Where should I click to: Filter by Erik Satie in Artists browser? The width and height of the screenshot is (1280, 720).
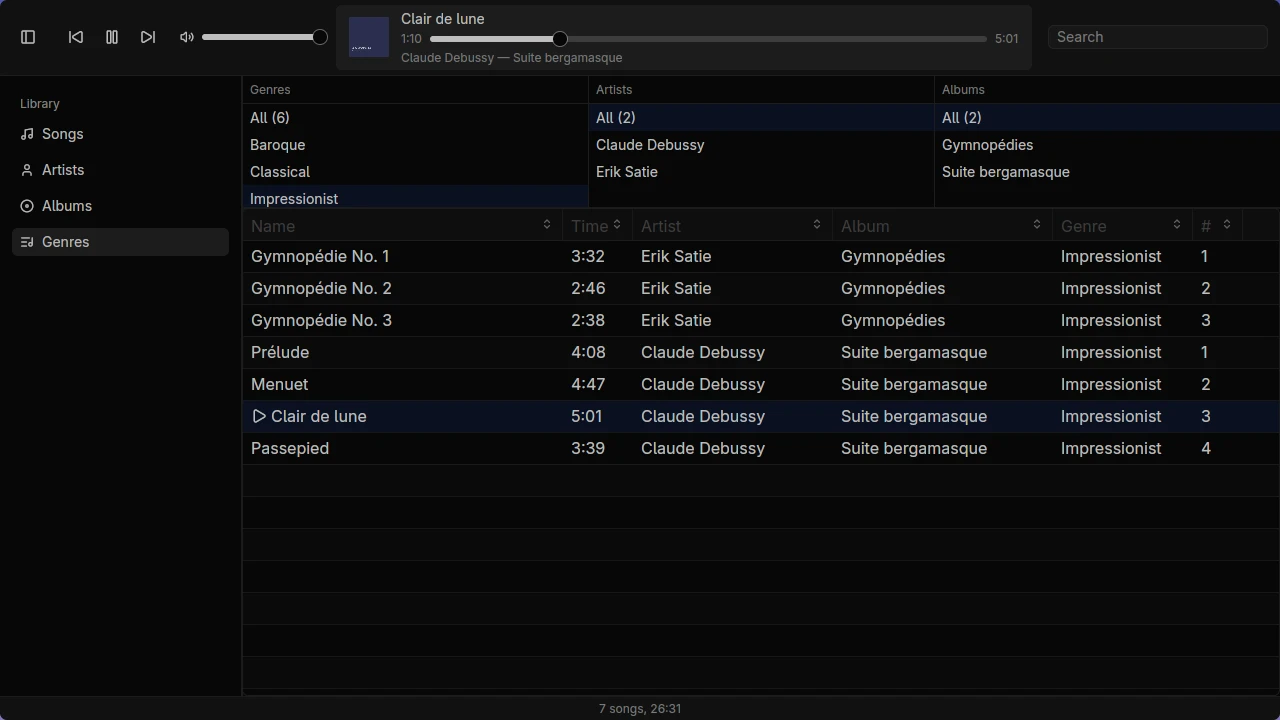coord(761,172)
